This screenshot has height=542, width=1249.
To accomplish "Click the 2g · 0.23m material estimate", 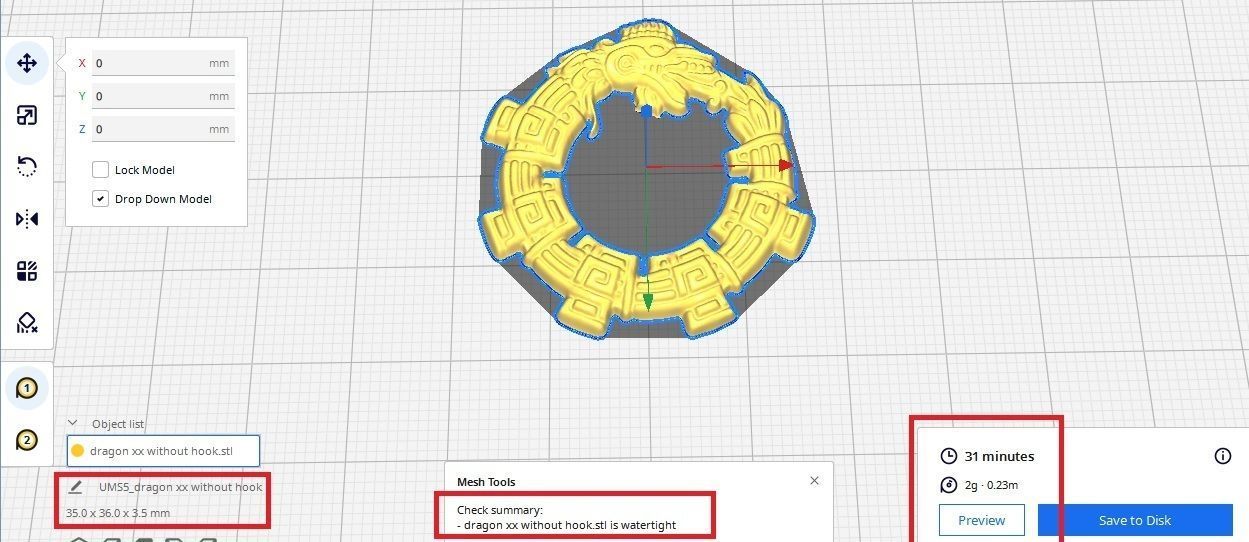I will click(x=991, y=485).
